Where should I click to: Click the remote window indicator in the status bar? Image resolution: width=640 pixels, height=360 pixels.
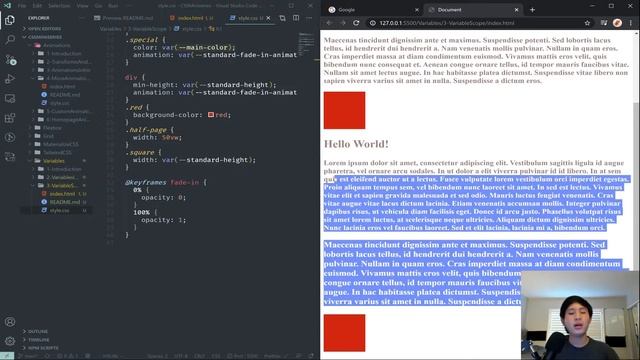[x=7, y=356]
